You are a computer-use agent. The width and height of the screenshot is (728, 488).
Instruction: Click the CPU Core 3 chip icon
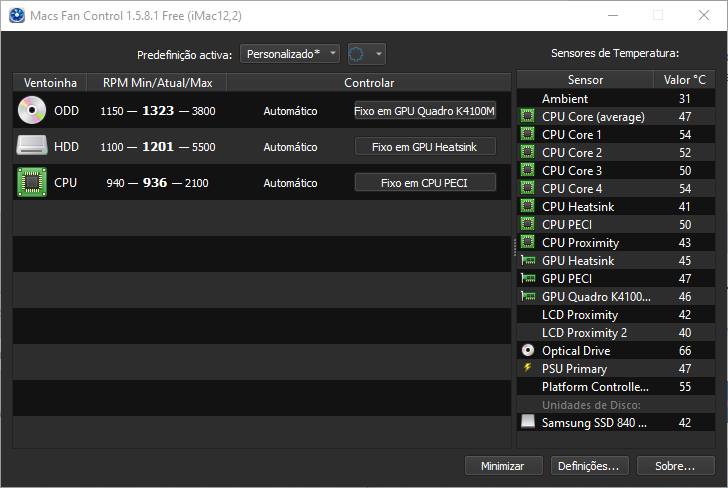click(x=527, y=170)
